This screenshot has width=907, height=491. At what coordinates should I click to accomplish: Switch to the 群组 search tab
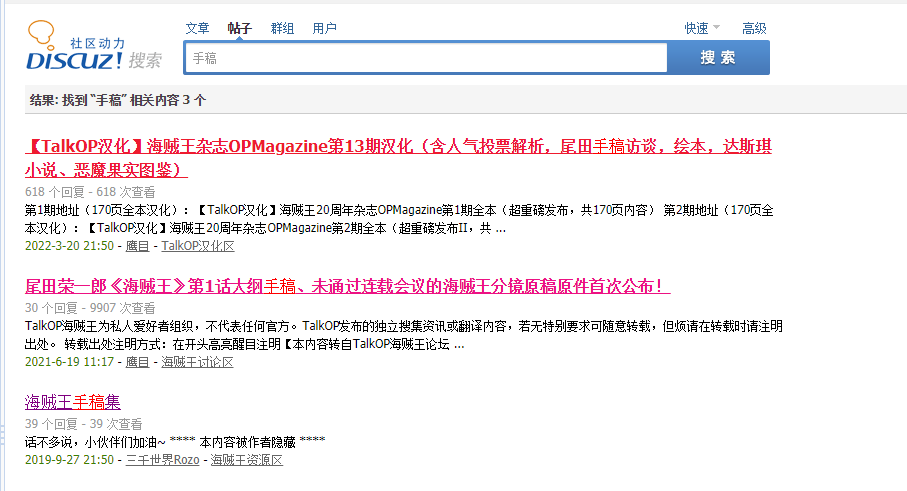[282, 28]
